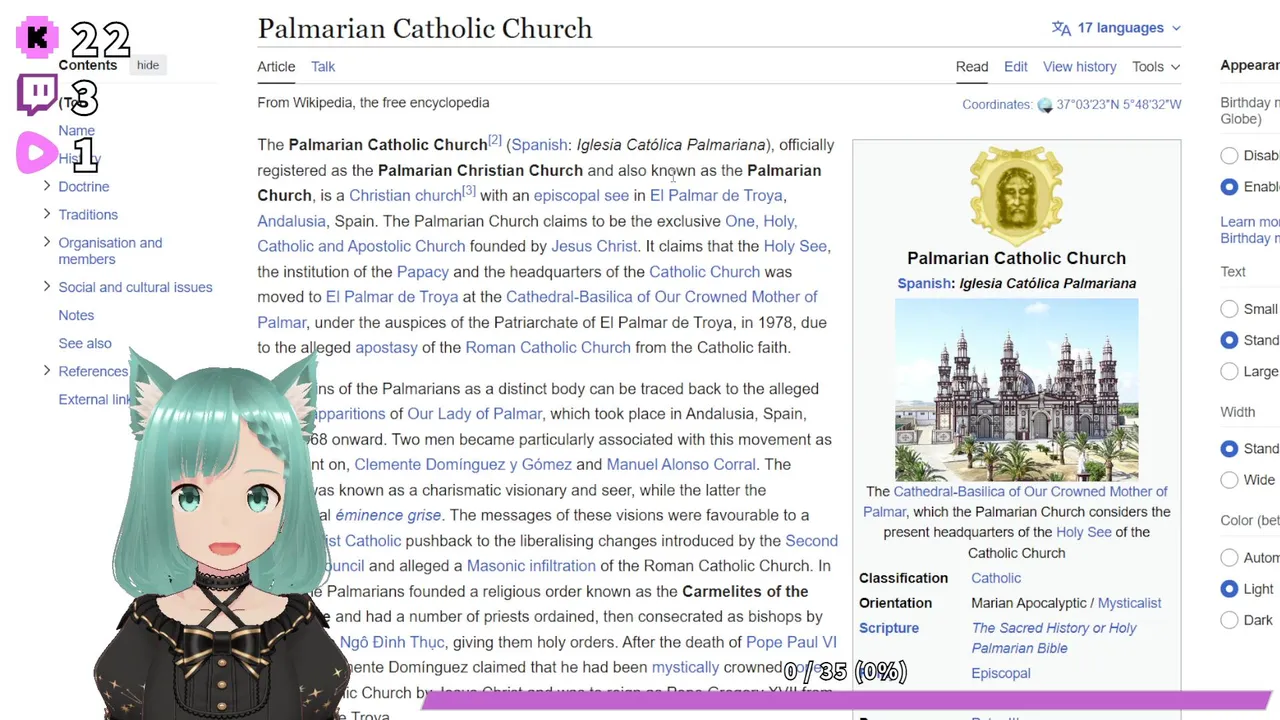This screenshot has width=1280, height=720.
Task: Open the Scripture link in infobox
Action: click(x=889, y=628)
